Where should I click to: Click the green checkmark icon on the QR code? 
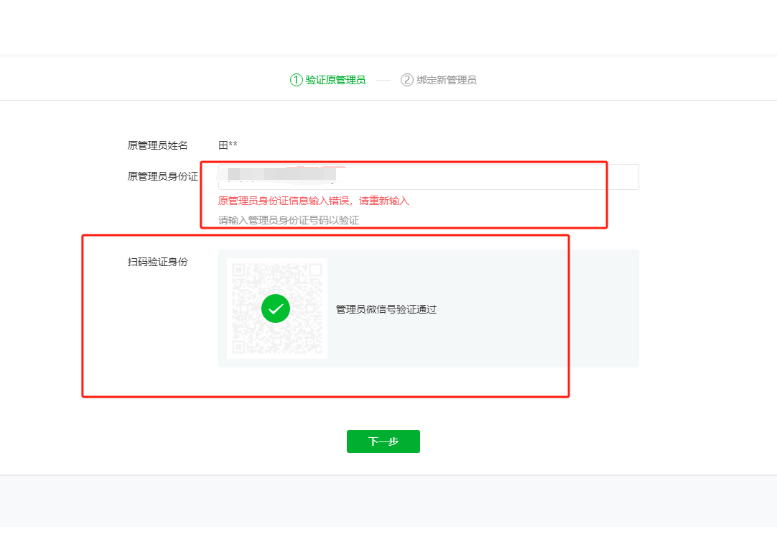click(276, 308)
